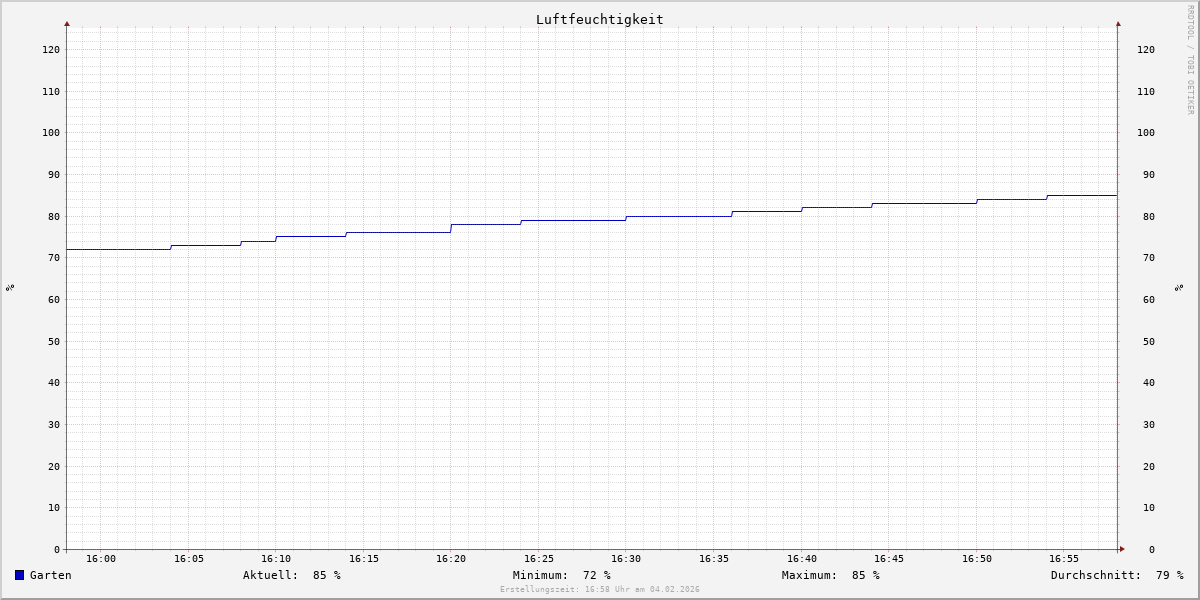Viewport: 1200px width, 600px height.
Task: Click the Erstellungszeit timestamp footer text
Action: coord(600,590)
